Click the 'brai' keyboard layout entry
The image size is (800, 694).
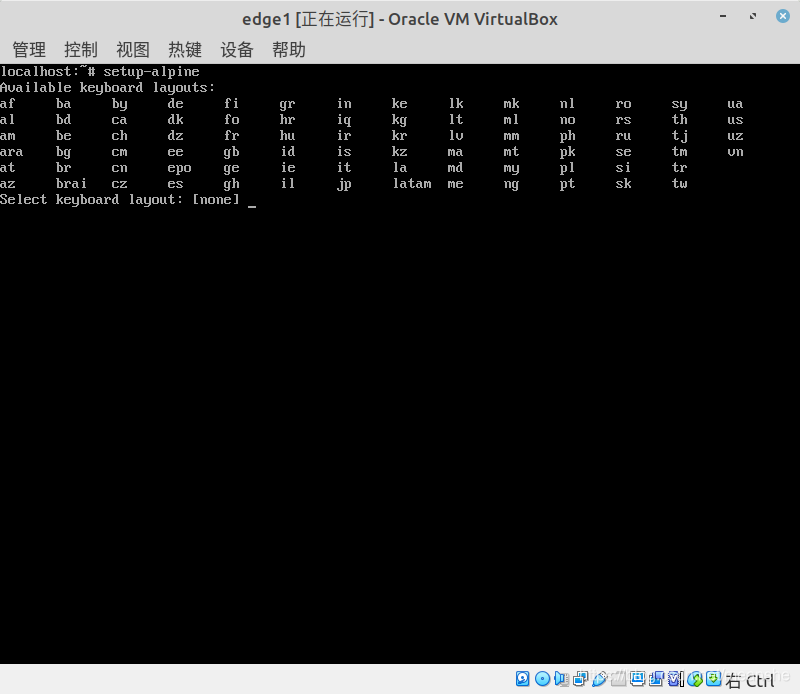click(71, 184)
